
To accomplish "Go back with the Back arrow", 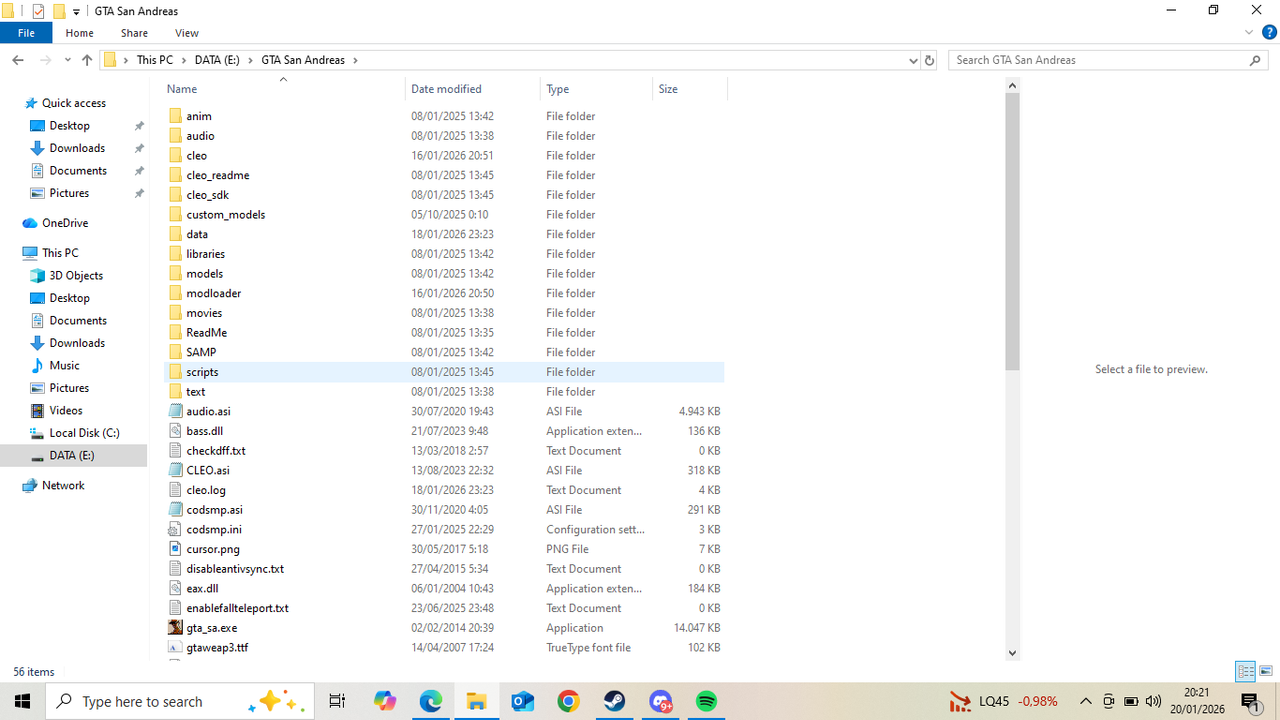I will click(x=18, y=60).
